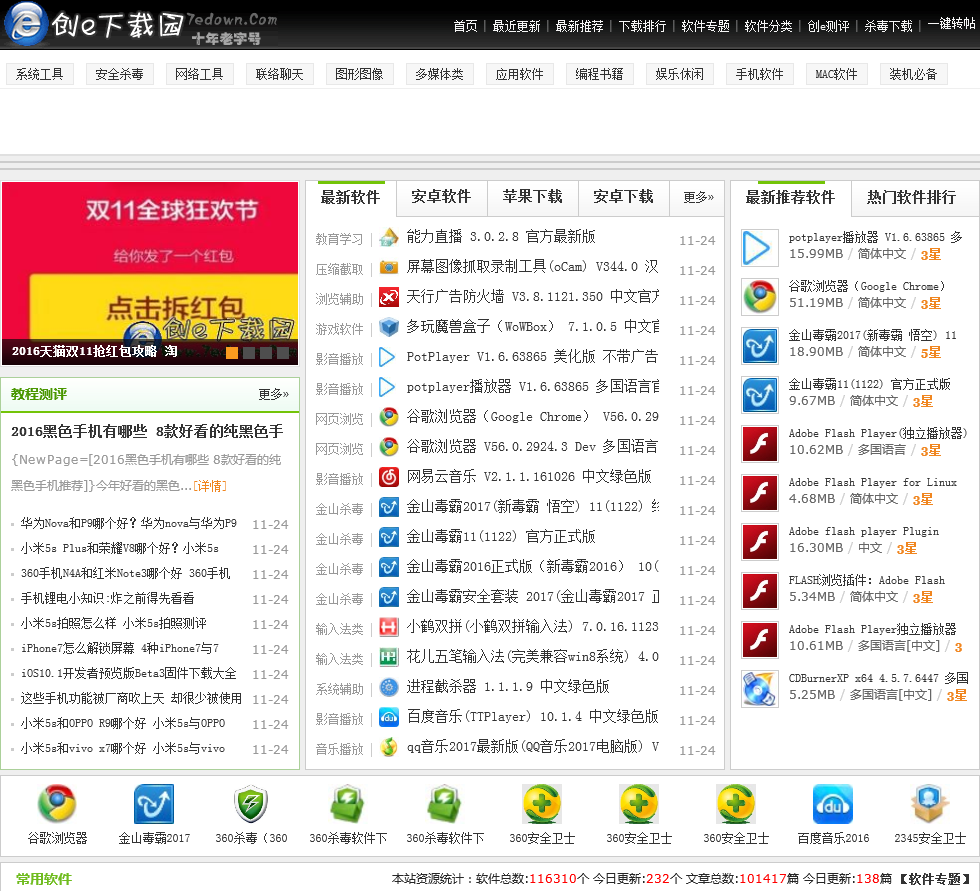Switch to the 安卓下载 tab

point(623,197)
